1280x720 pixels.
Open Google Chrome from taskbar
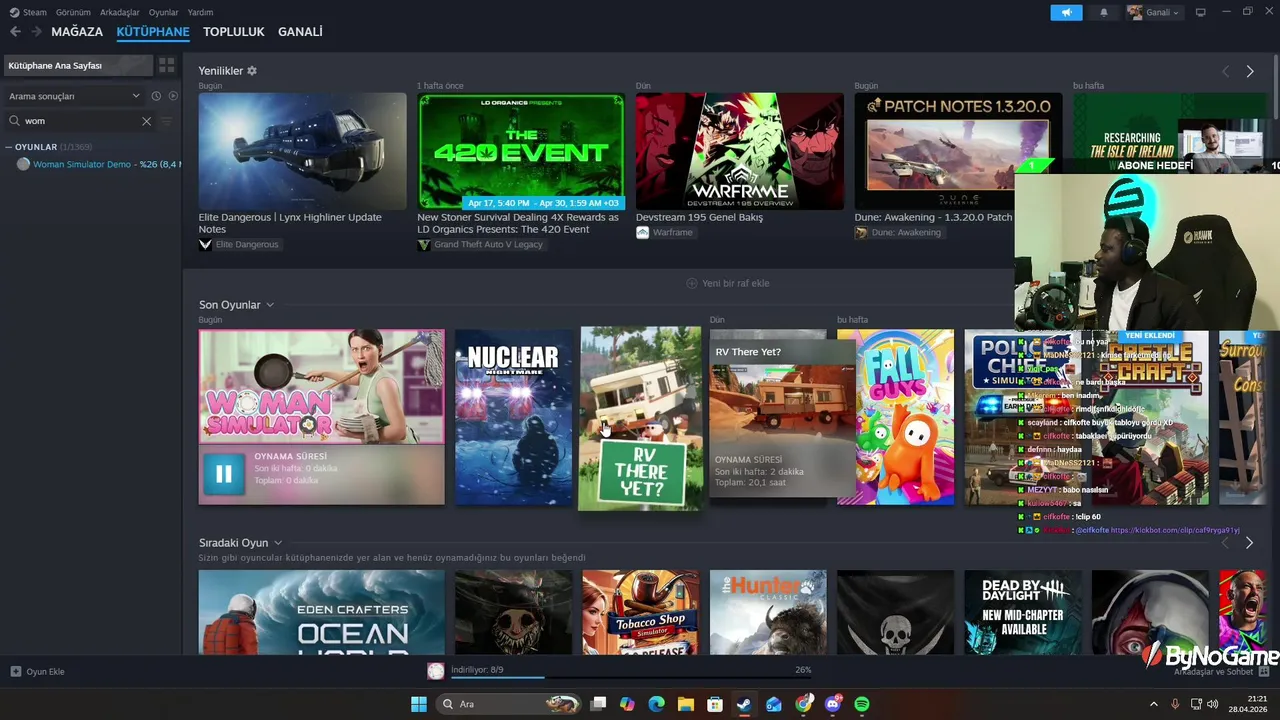[804, 704]
